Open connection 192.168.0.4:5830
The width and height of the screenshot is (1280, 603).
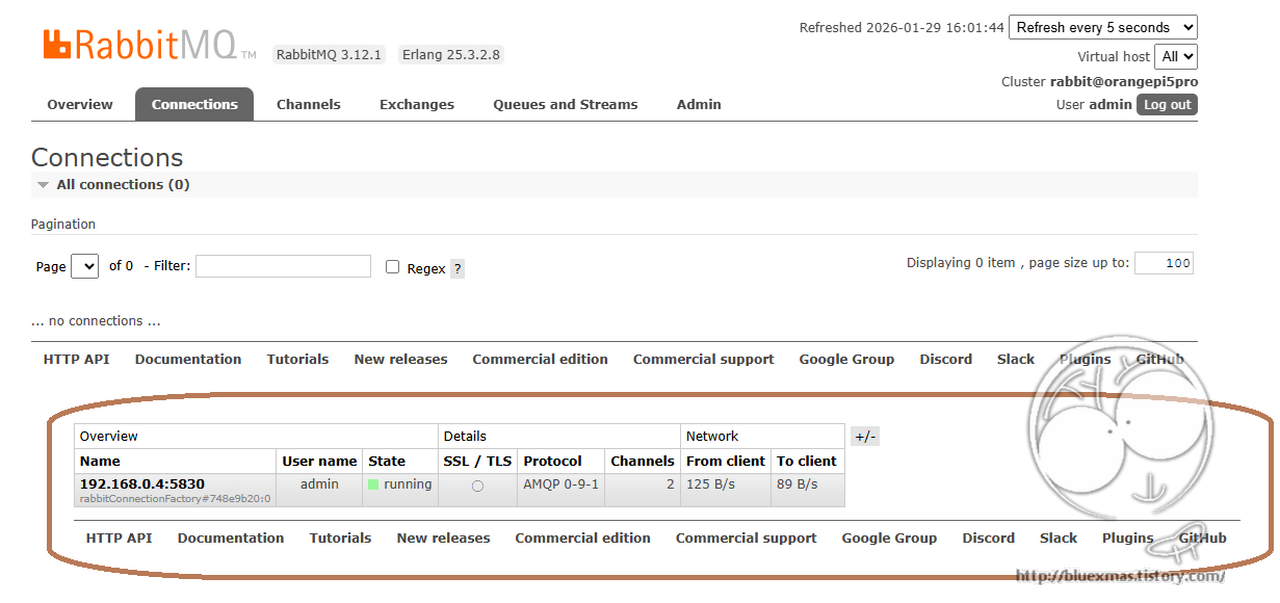click(x=142, y=484)
